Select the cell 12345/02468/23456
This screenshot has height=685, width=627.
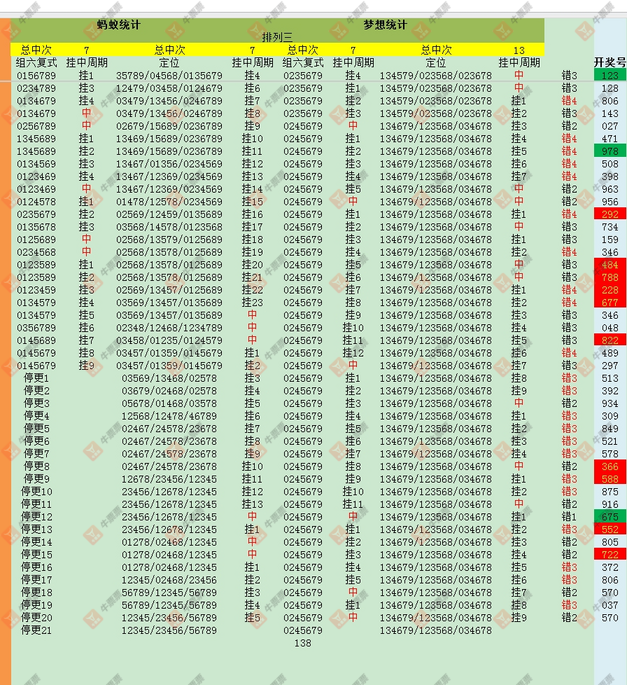169,580
